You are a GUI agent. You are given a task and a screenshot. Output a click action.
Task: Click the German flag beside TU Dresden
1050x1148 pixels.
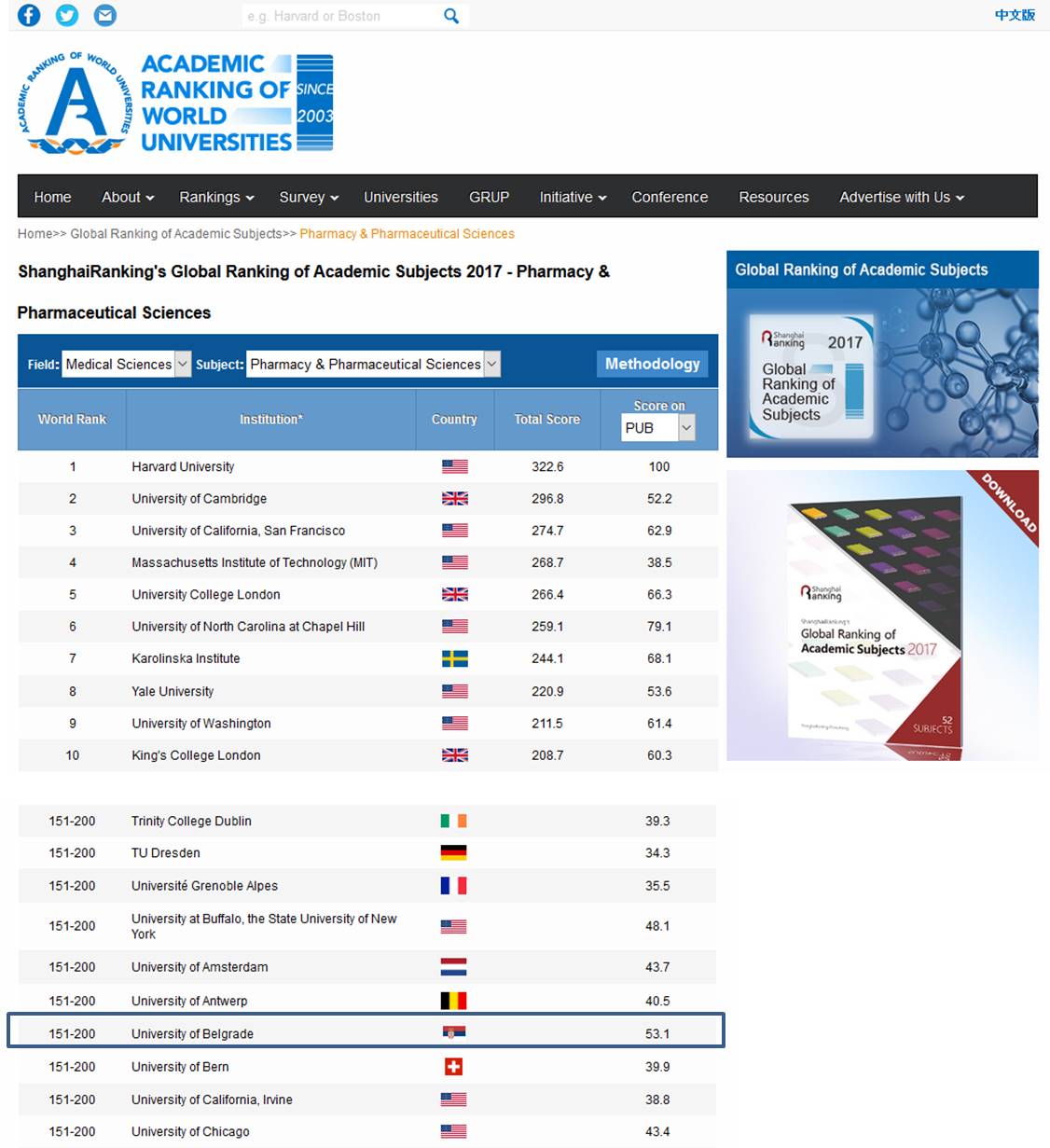pyautogui.click(x=454, y=852)
